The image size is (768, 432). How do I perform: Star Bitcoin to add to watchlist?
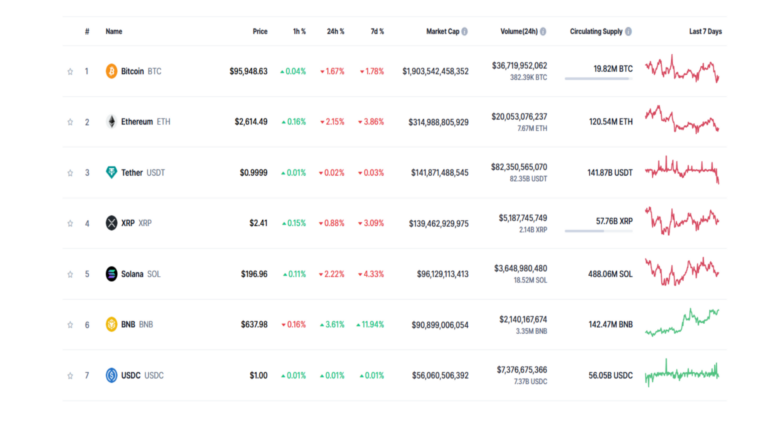coord(70,71)
